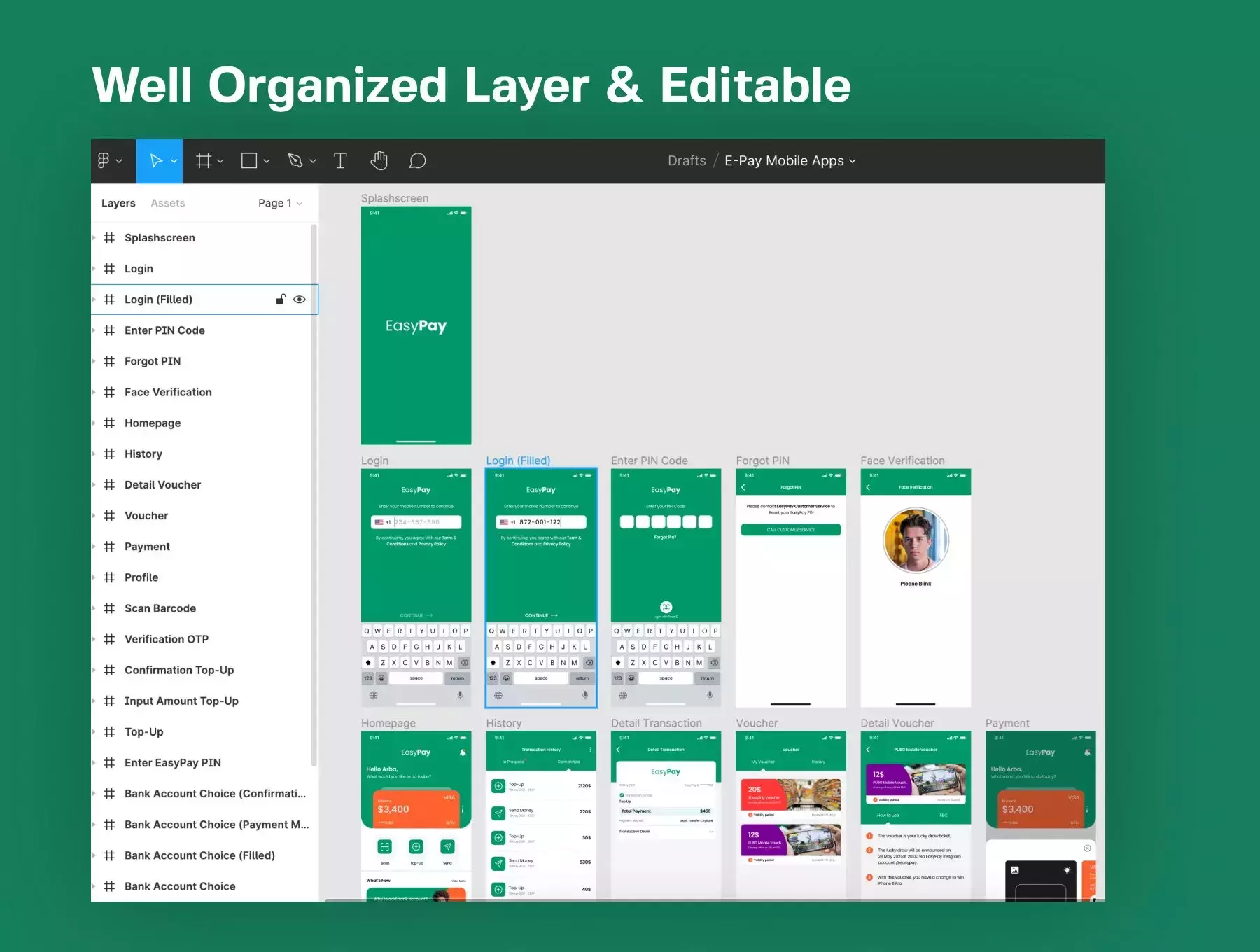
Task: Toggle visibility of Login (Filled) layer
Action: tap(300, 300)
